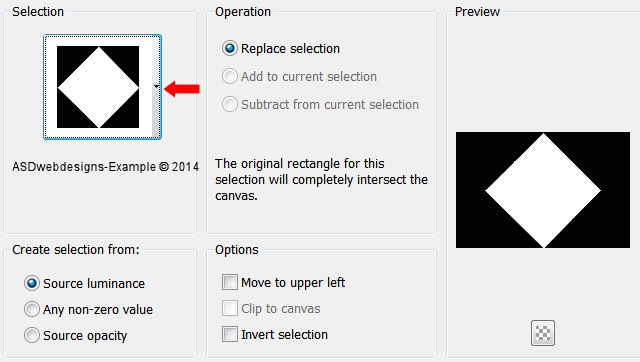Click the Preview panel heading

[x=477, y=11]
